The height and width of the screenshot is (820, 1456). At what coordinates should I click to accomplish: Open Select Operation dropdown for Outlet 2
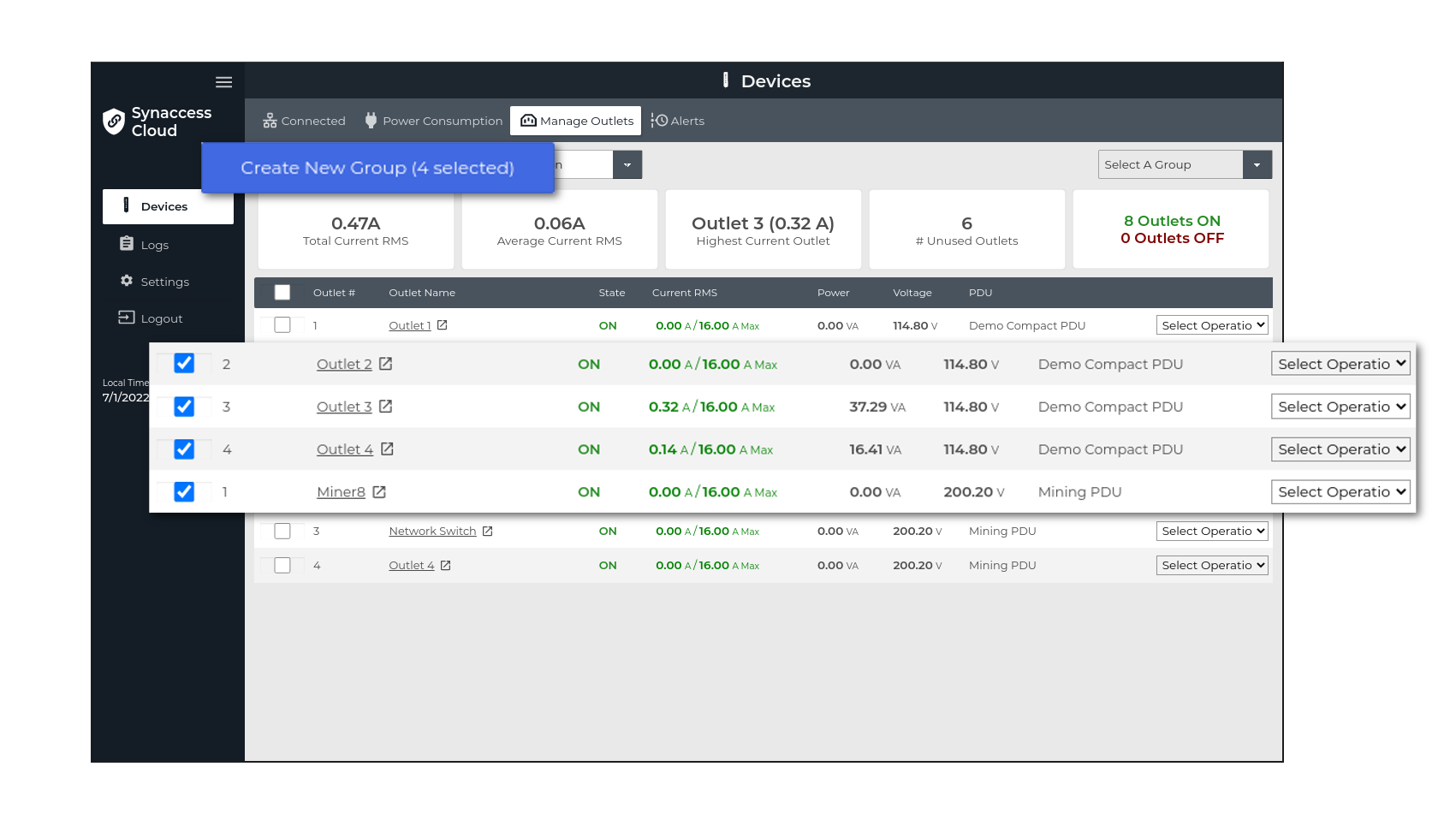coord(1340,364)
